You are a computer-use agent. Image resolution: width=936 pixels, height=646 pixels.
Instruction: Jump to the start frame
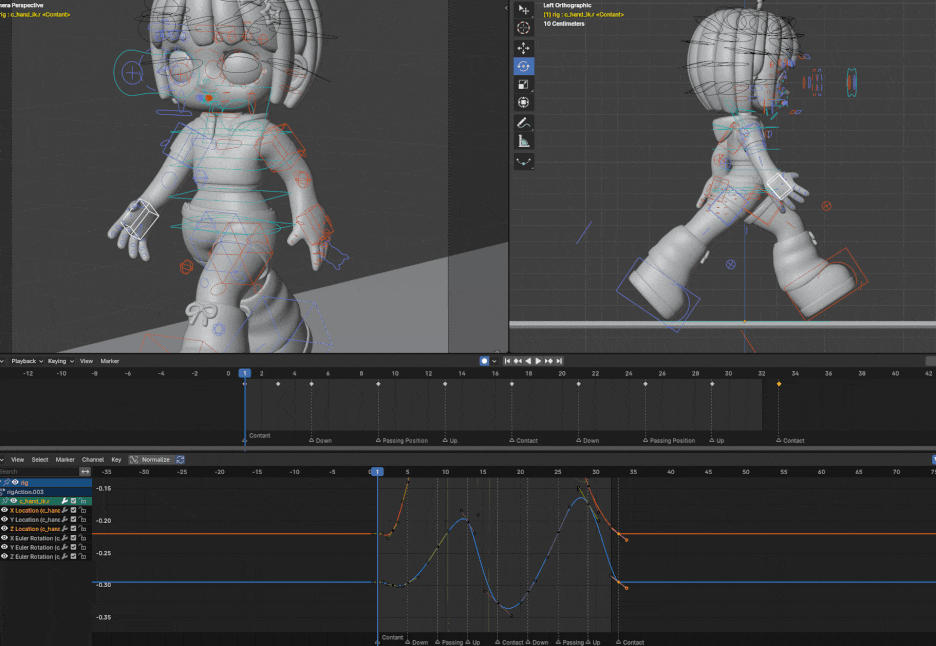[507, 361]
